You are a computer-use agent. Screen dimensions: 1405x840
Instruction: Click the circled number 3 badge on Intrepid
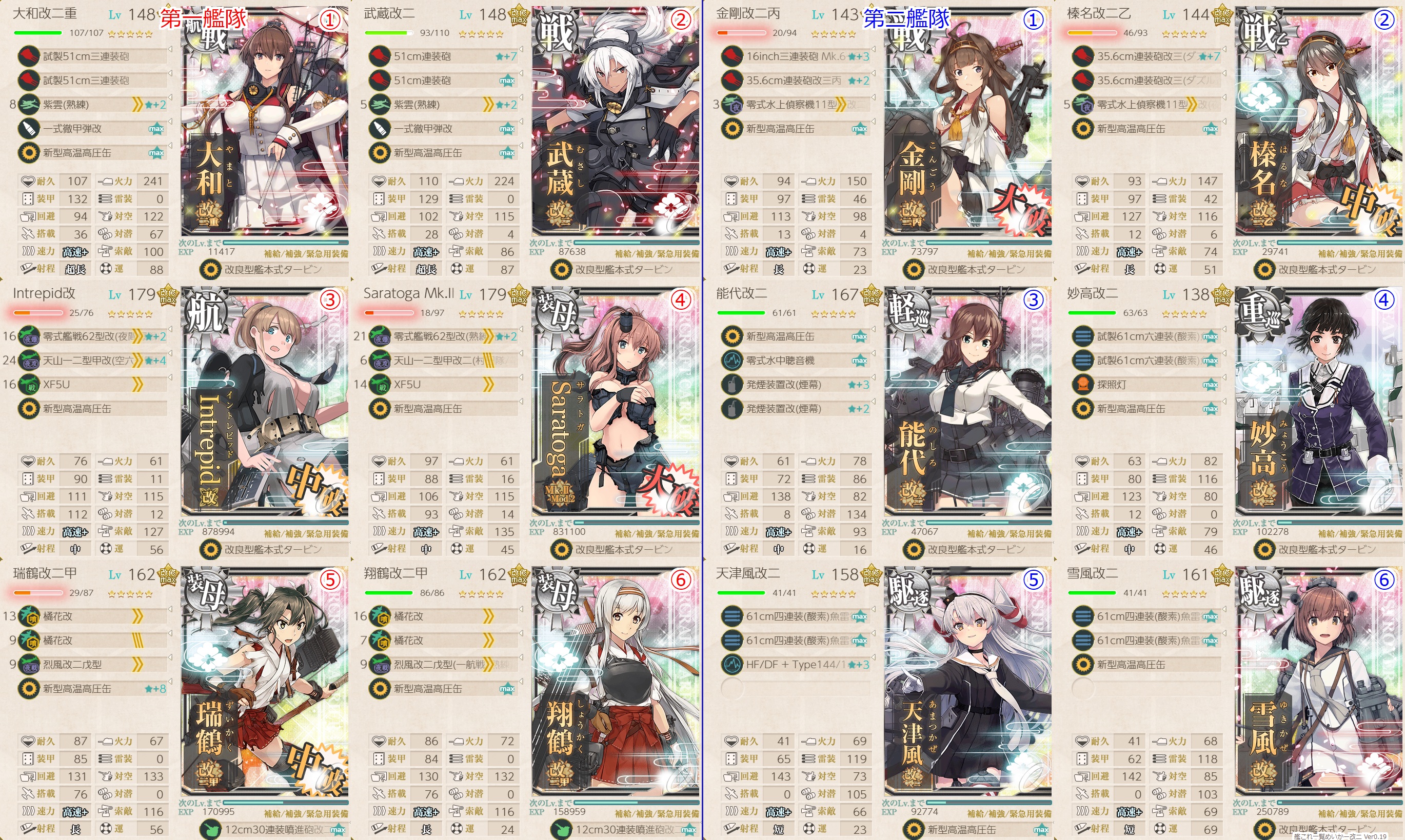[330, 299]
